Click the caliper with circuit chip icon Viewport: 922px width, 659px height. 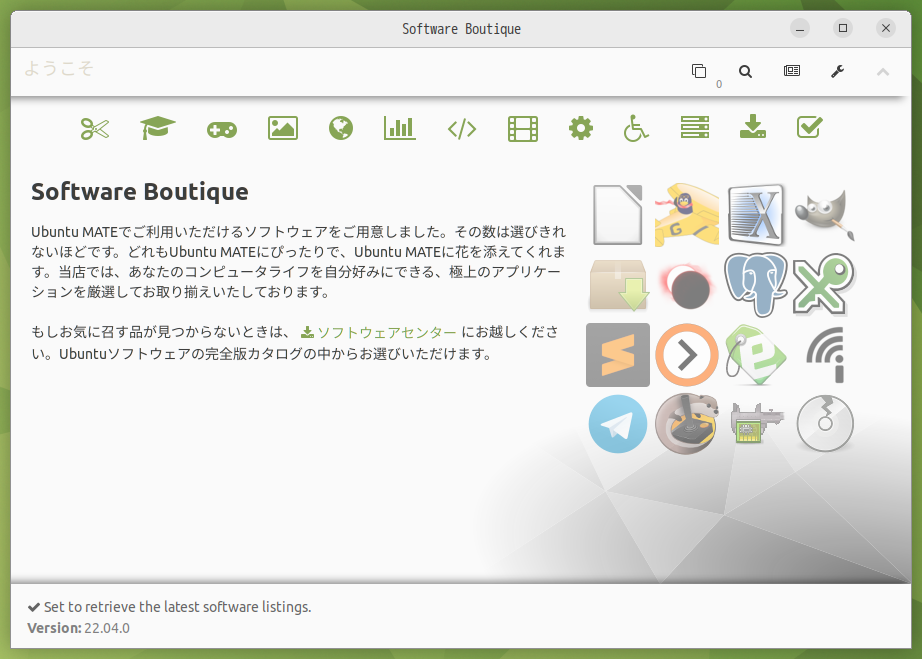point(756,423)
